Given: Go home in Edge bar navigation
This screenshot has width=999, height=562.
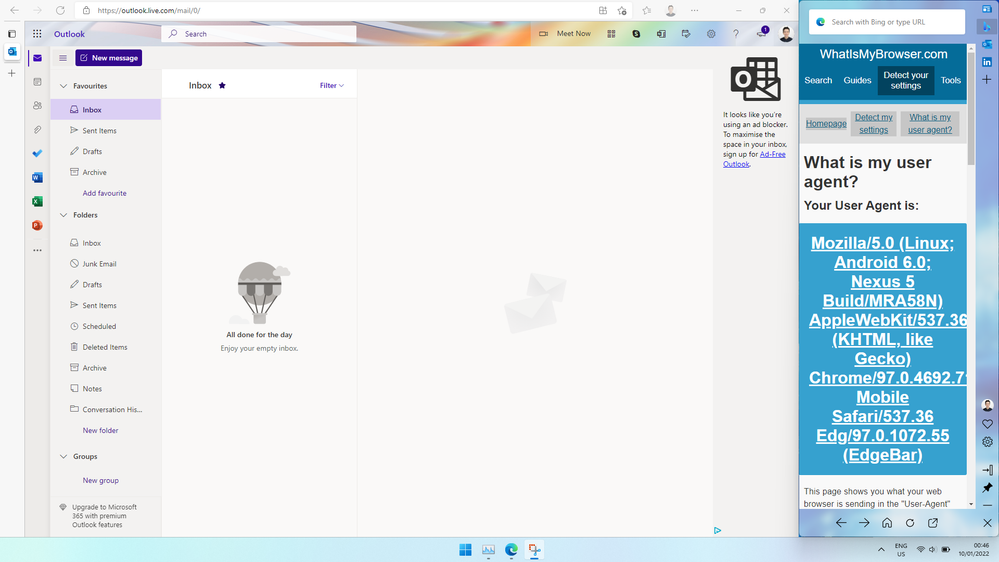Looking at the screenshot, I should (x=887, y=522).
